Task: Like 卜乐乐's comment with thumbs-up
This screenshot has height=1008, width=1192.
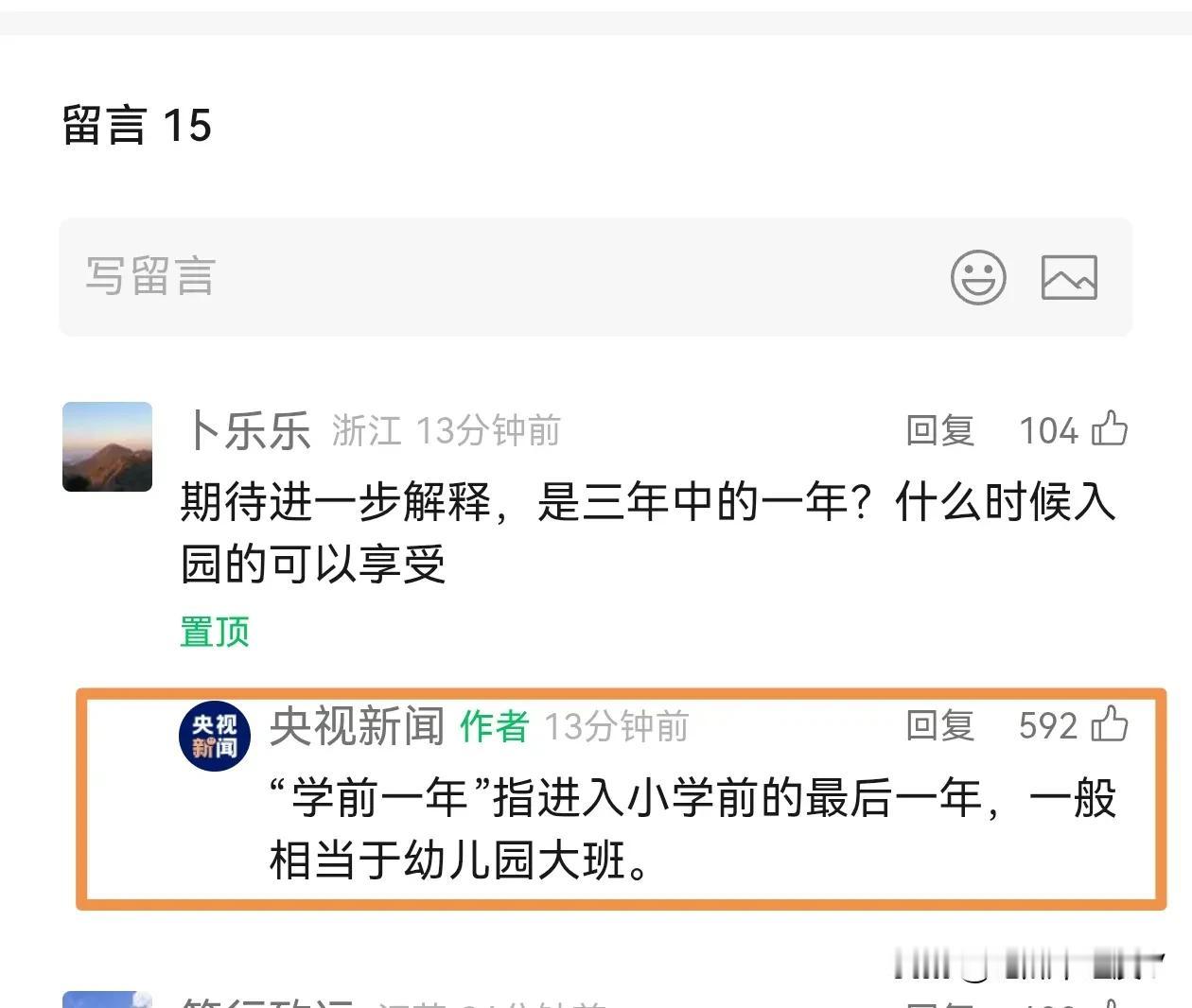Action: click(1110, 428)
